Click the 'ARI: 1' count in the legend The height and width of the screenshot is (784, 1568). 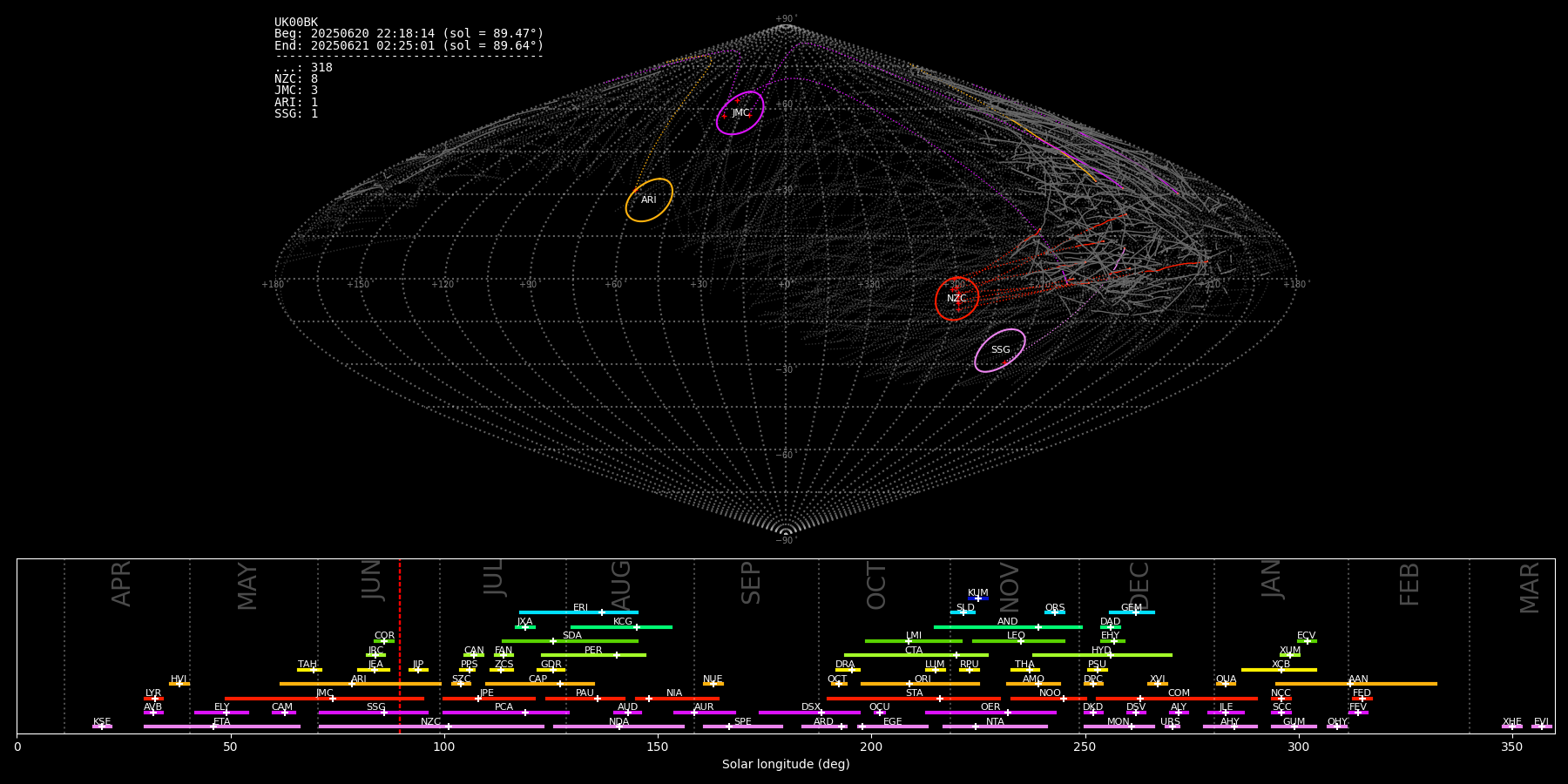296,102
